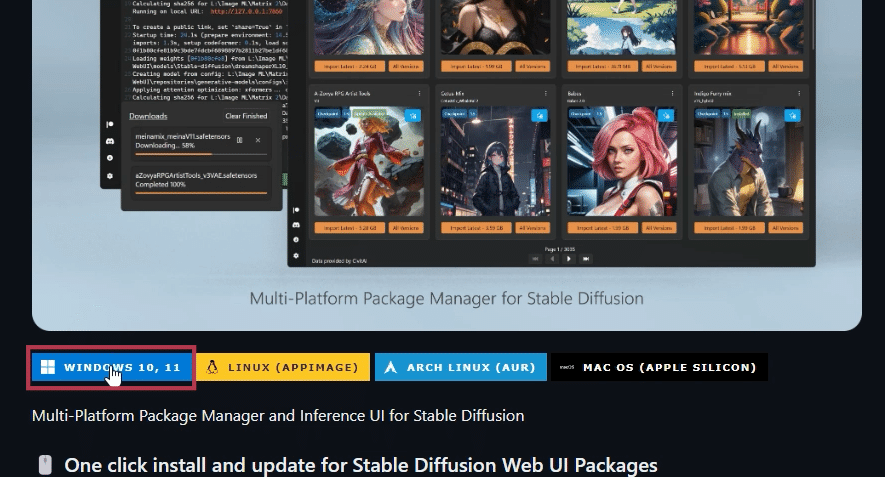
Task: Click 'All Versions' on the A-Zovya RPG Artist Tools card
Action: (x=406, y=228)
